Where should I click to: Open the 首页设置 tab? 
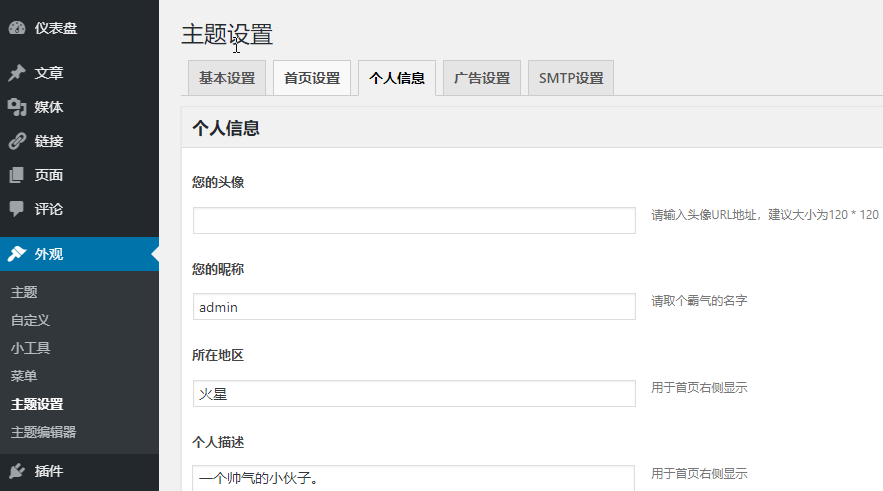pos(312,78)
